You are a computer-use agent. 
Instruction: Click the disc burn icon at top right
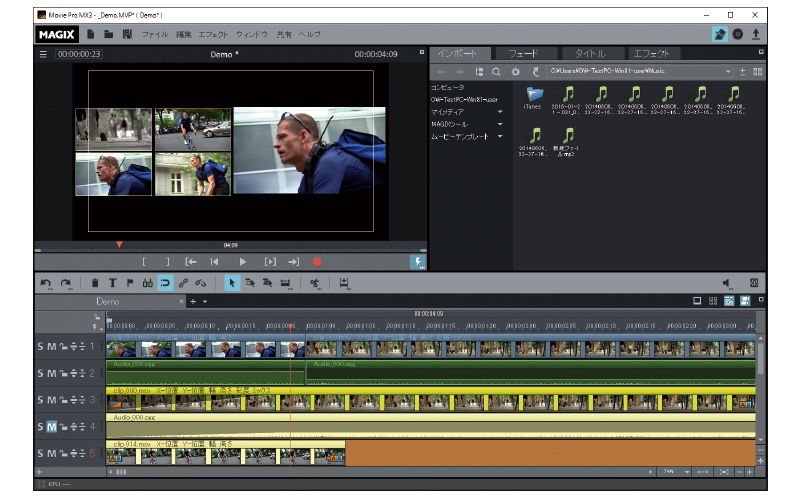tap(738, 34)
